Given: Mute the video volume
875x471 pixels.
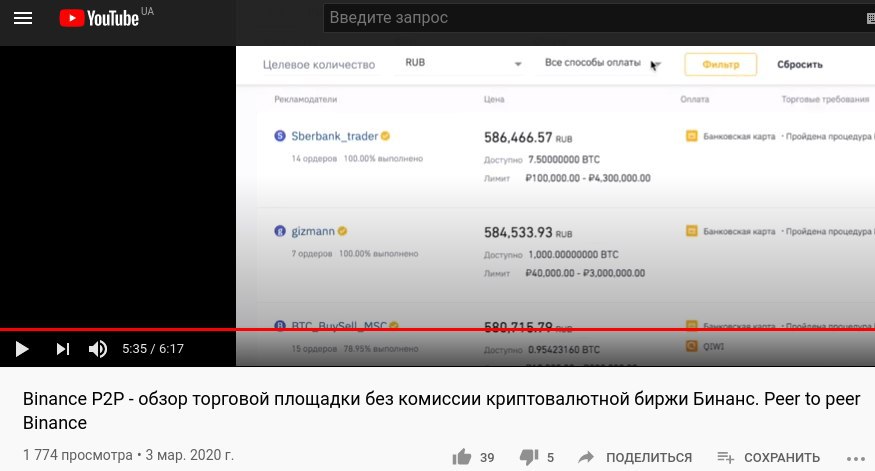Looking at the screenshot, I should [x=98, y=349].
